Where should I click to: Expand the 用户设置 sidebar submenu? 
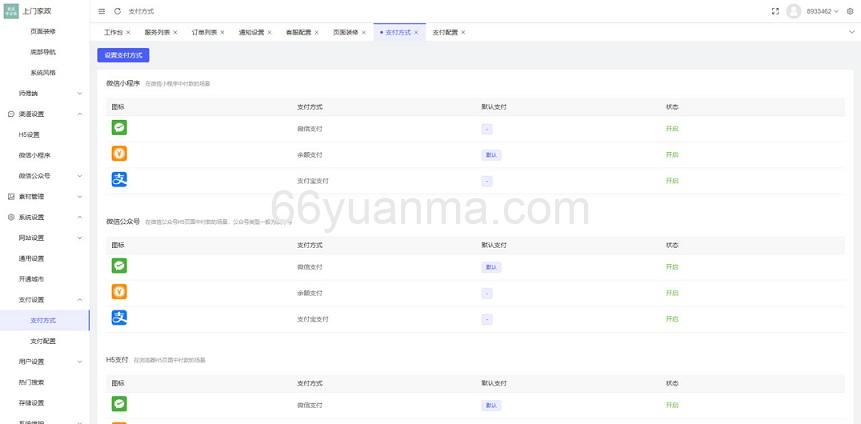tap(80, 362)
